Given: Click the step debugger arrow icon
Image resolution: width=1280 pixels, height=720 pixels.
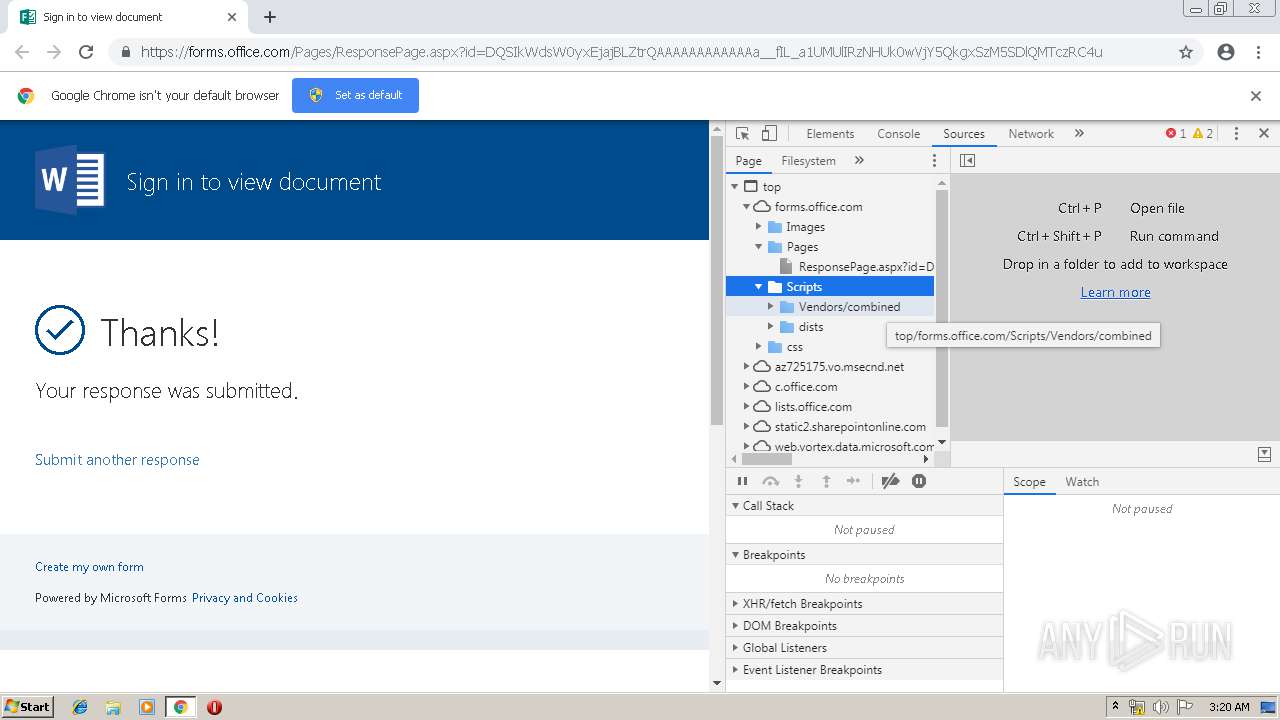Looking at the screenshot, I should [x=853, y=481].
